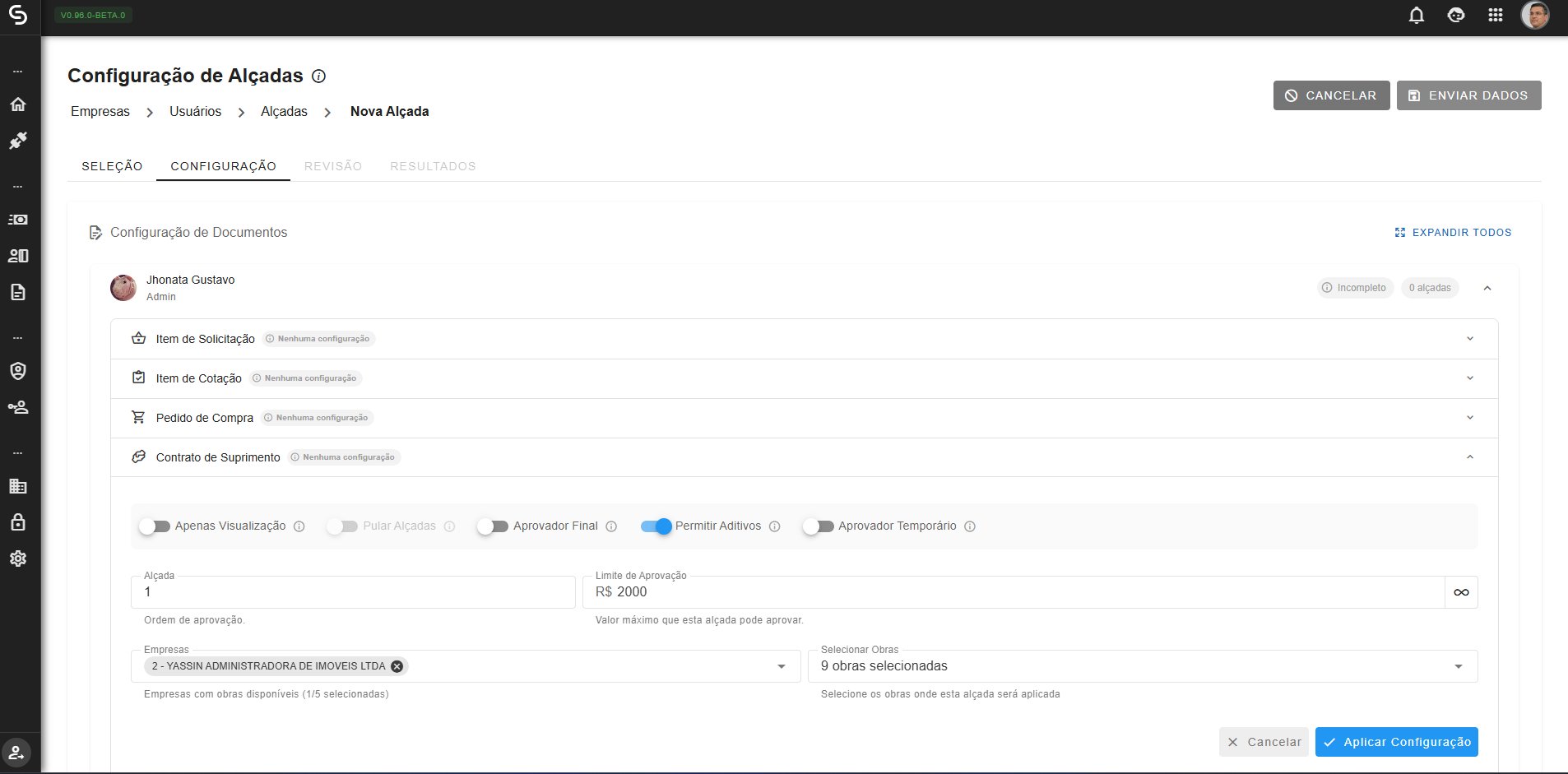
Task: Open the notifications bell
Action: [1416, 15]
